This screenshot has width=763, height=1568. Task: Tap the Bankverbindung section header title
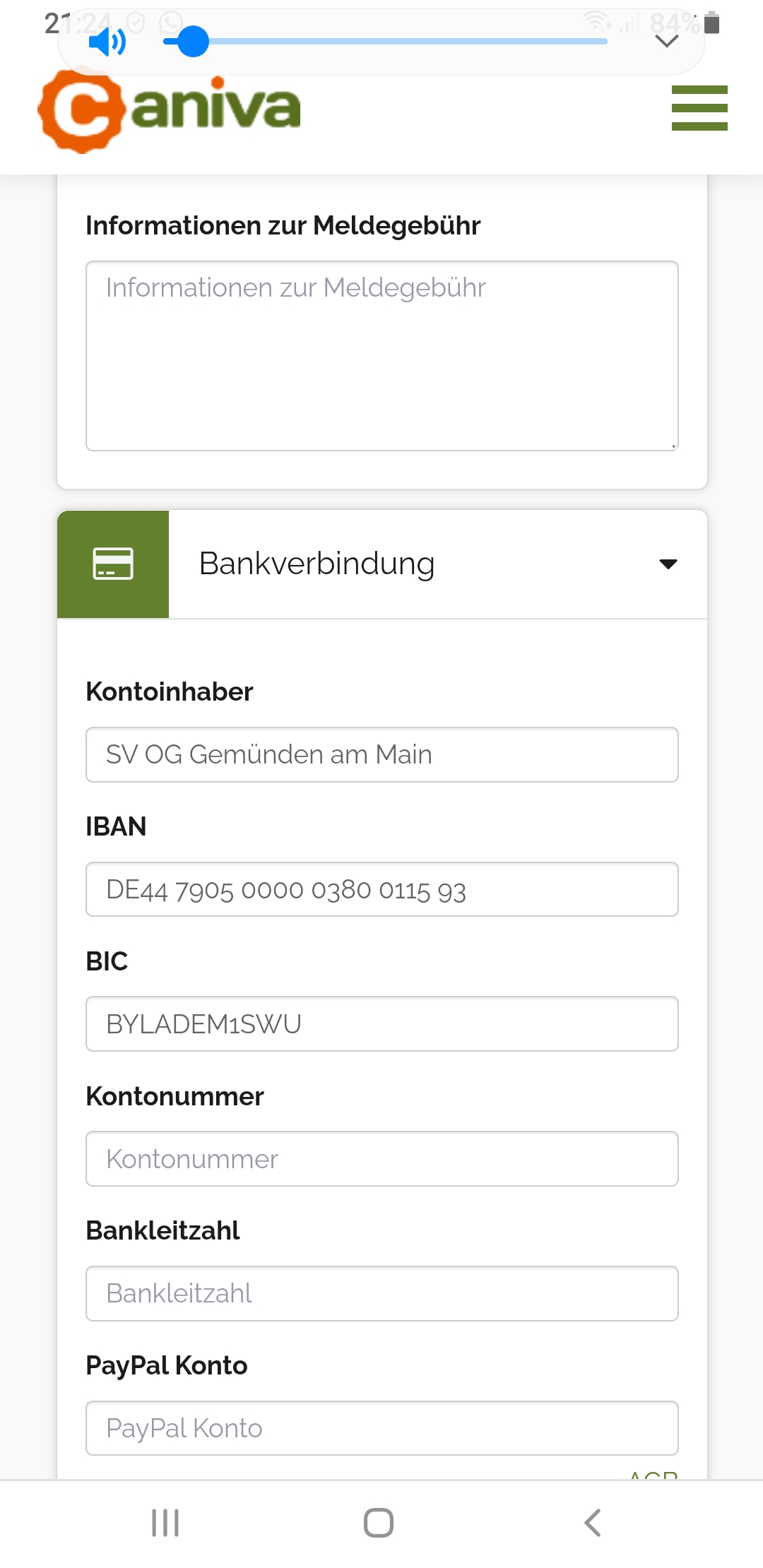[x=317, y=564]
